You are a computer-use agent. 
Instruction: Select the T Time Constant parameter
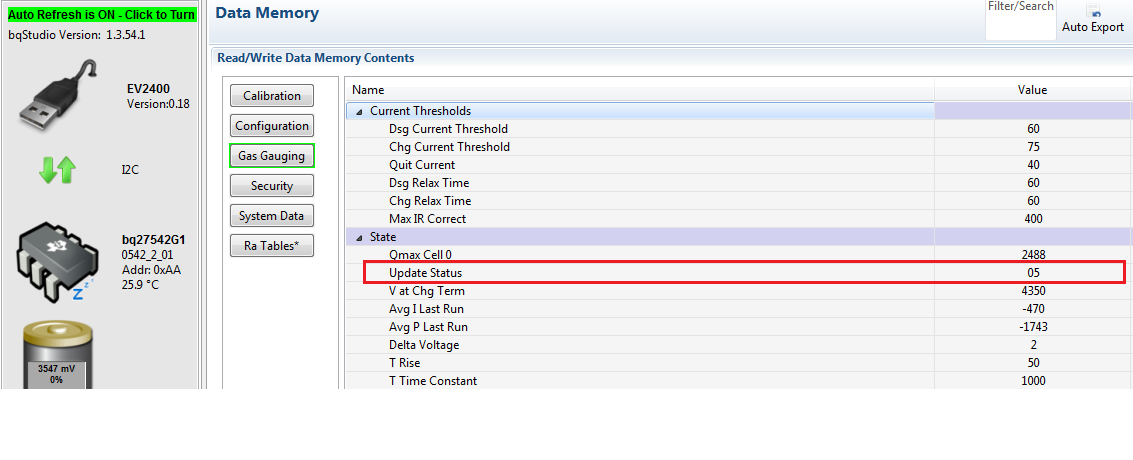click(433, 381)
